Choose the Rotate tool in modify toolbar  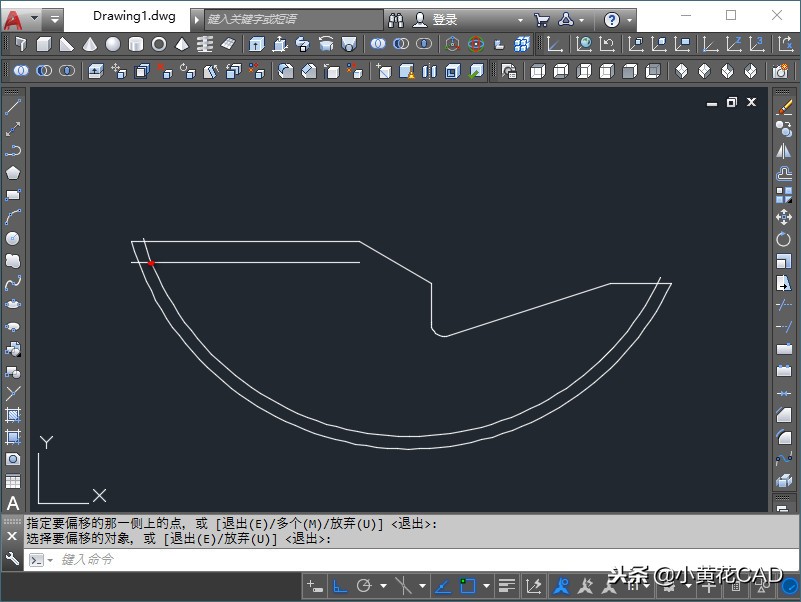784,239
